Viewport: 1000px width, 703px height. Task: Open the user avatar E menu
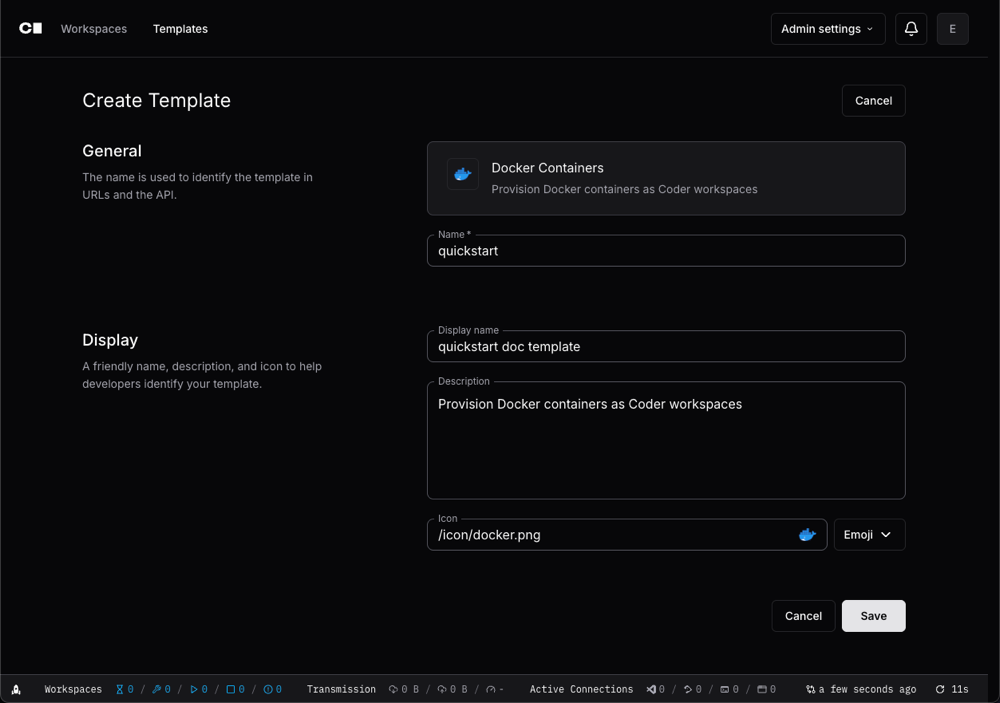pyautogui.click(x=952, y=29)
